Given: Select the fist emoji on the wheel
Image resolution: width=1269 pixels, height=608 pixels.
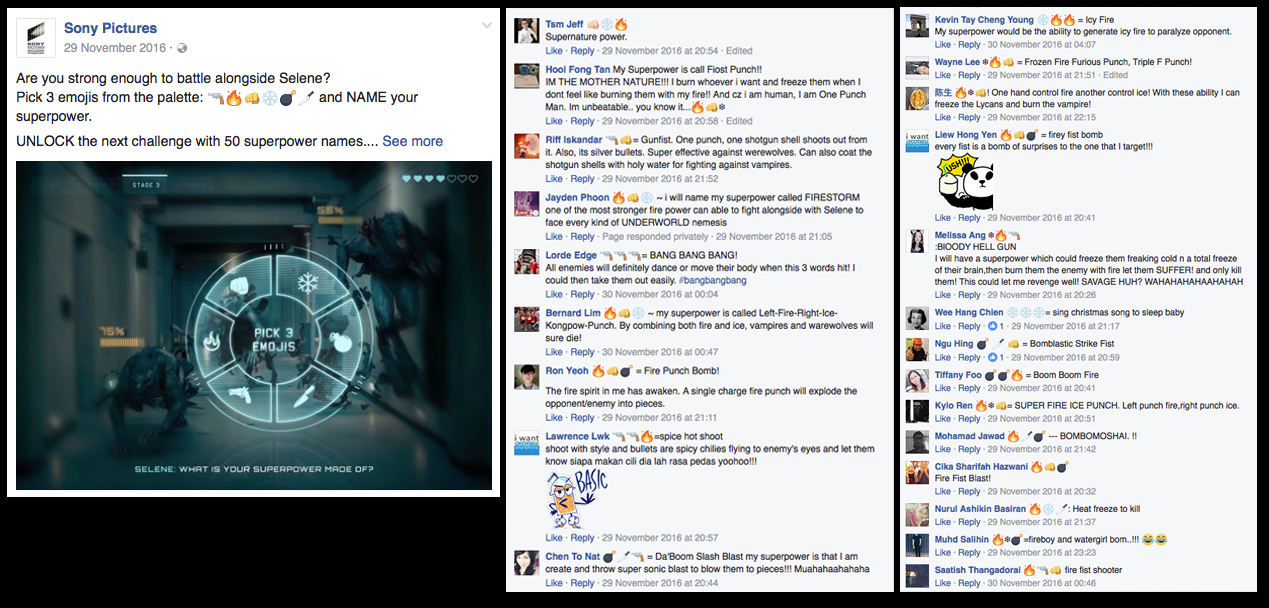Looking at the screenshot, I should pos(240,286).
